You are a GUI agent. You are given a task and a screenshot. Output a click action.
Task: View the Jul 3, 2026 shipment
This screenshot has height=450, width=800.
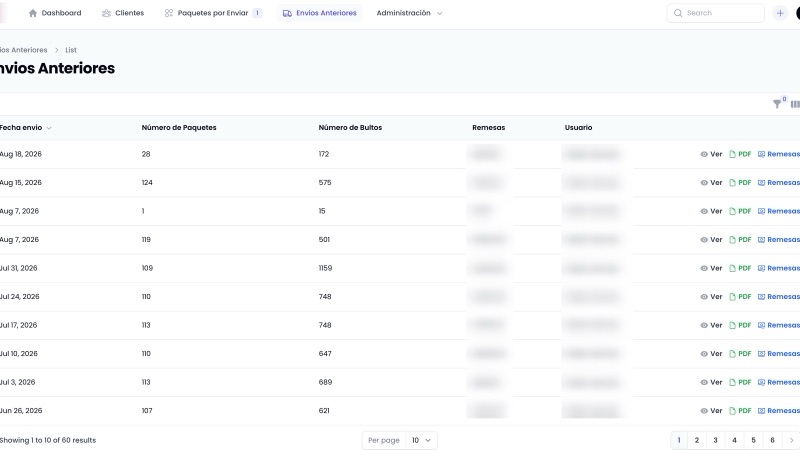711,382
